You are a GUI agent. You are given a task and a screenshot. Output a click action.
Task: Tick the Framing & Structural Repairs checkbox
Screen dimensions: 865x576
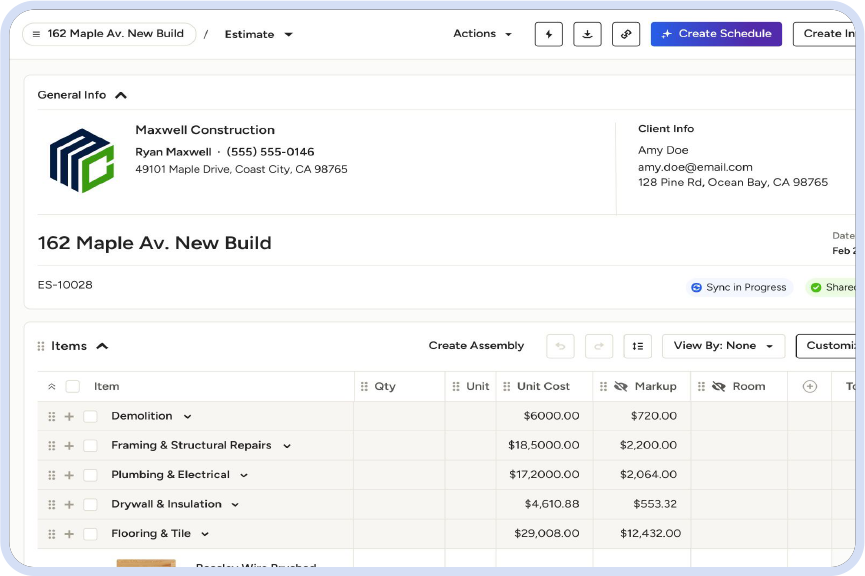[x=90, y=446]
